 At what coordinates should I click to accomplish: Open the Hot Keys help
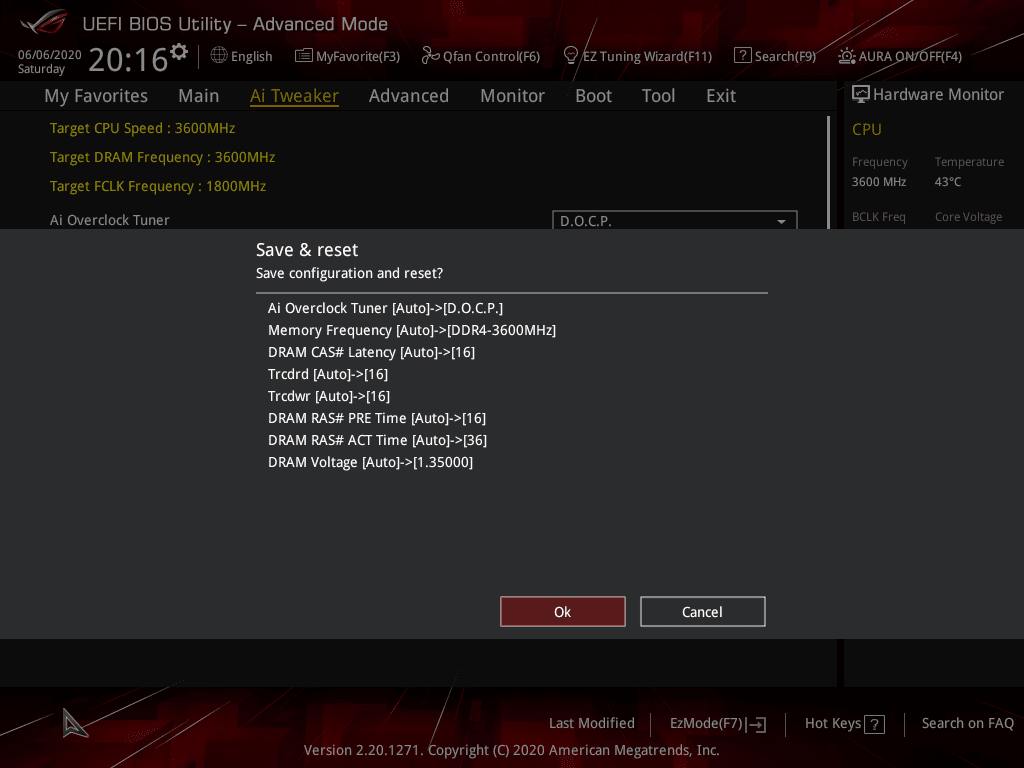point(844,724)
